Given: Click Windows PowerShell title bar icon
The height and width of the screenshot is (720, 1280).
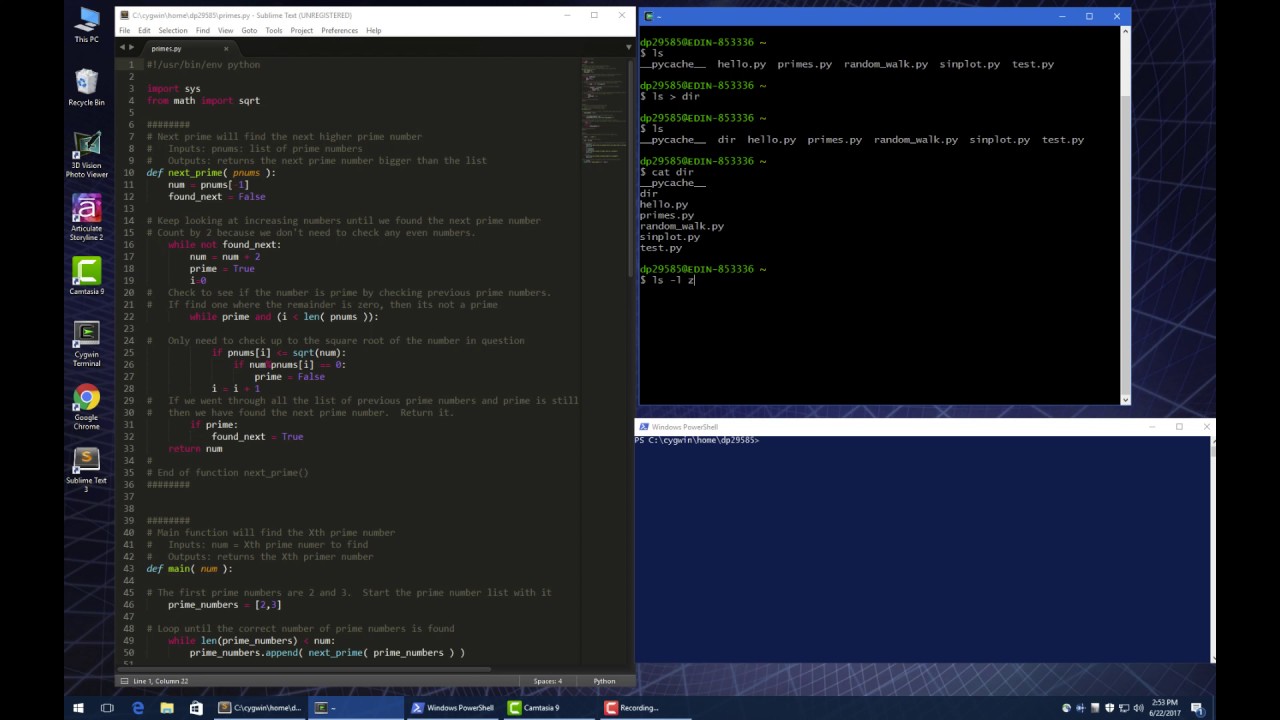Looking at the screenshot, I should (x=645, y=427).
